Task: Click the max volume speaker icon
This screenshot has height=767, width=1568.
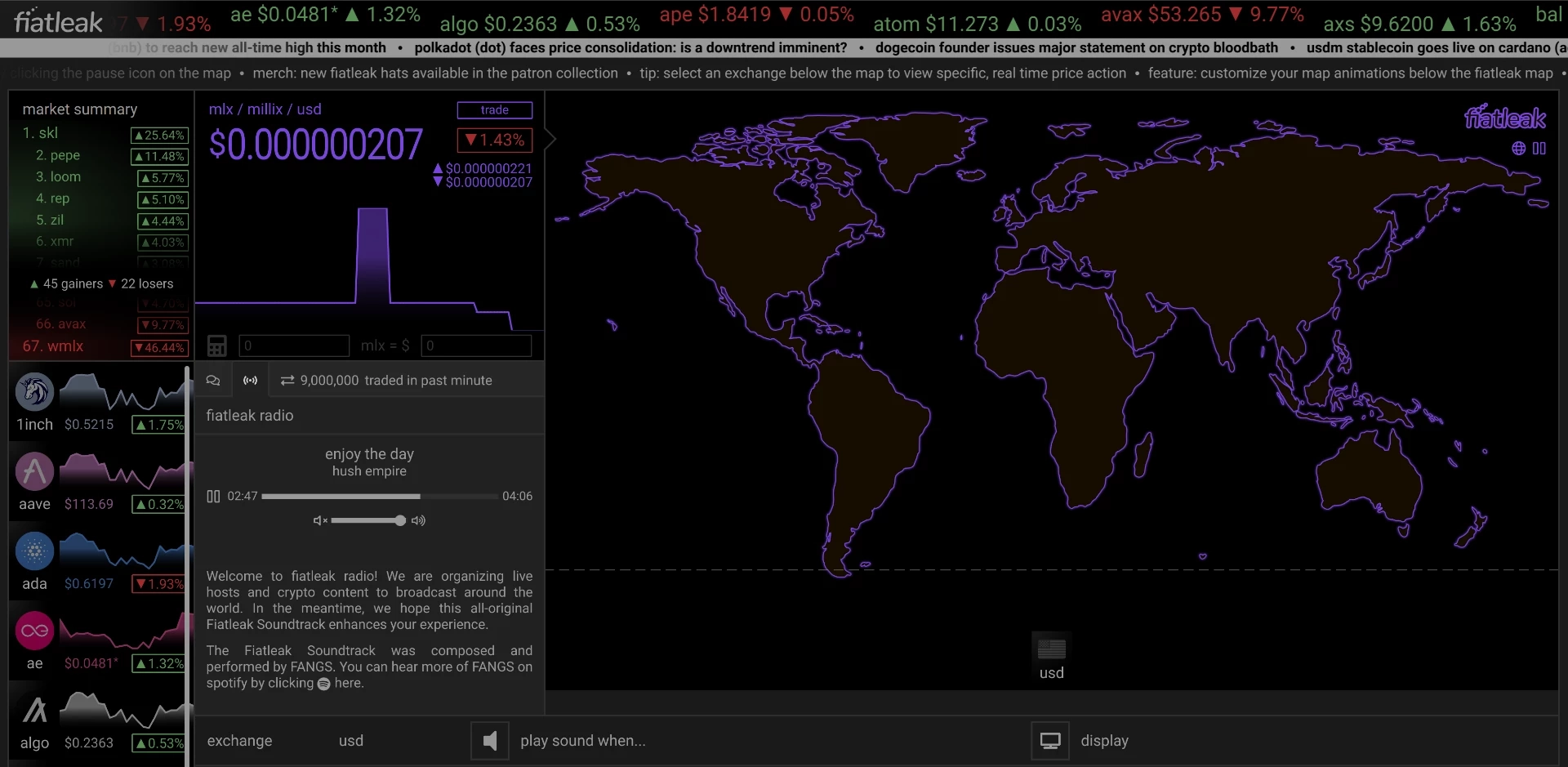Action: 418,520
